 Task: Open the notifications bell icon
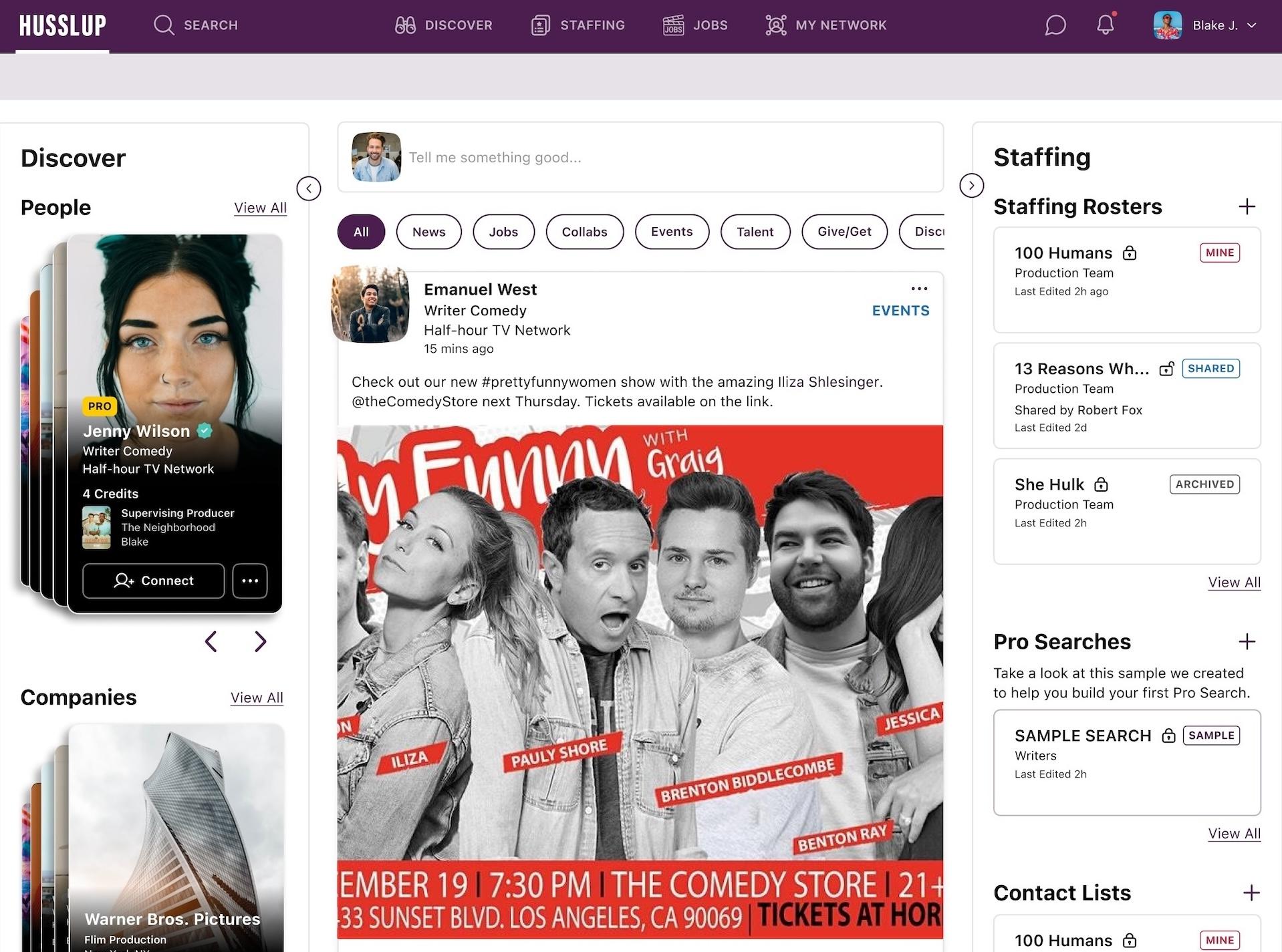pos(1106,25)
